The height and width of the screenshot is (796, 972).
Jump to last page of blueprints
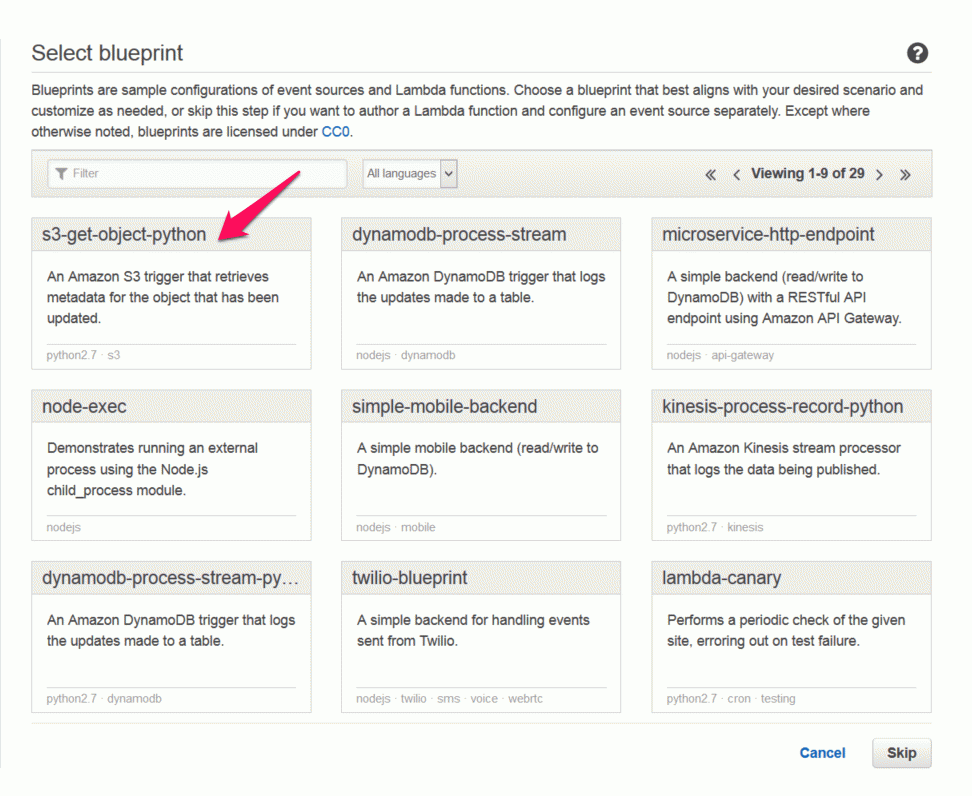point(905,175)
